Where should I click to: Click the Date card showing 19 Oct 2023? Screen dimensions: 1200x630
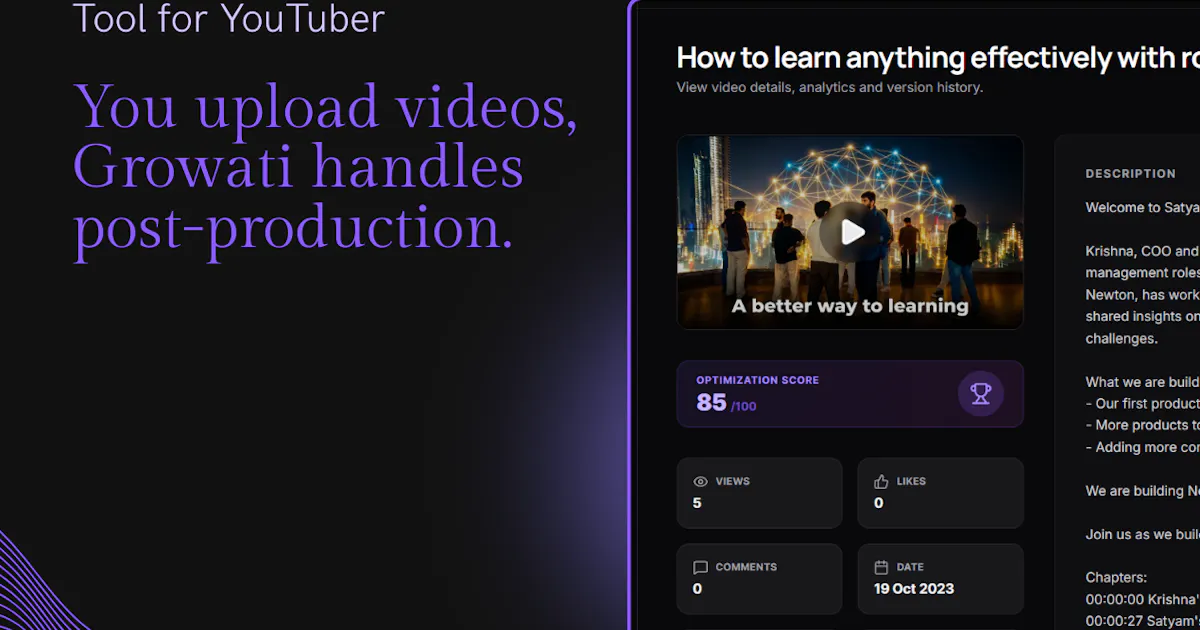pos(941,579)
